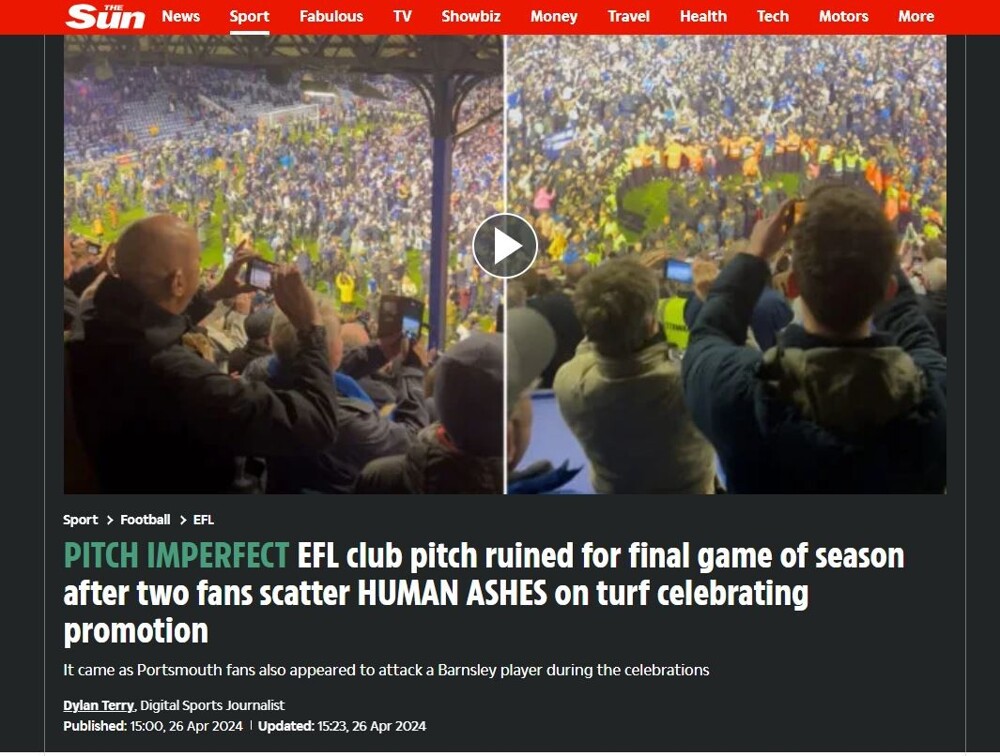Play the fan celebration video
The width and height of the screenshot is (1000, 756).
click(504, 246)
